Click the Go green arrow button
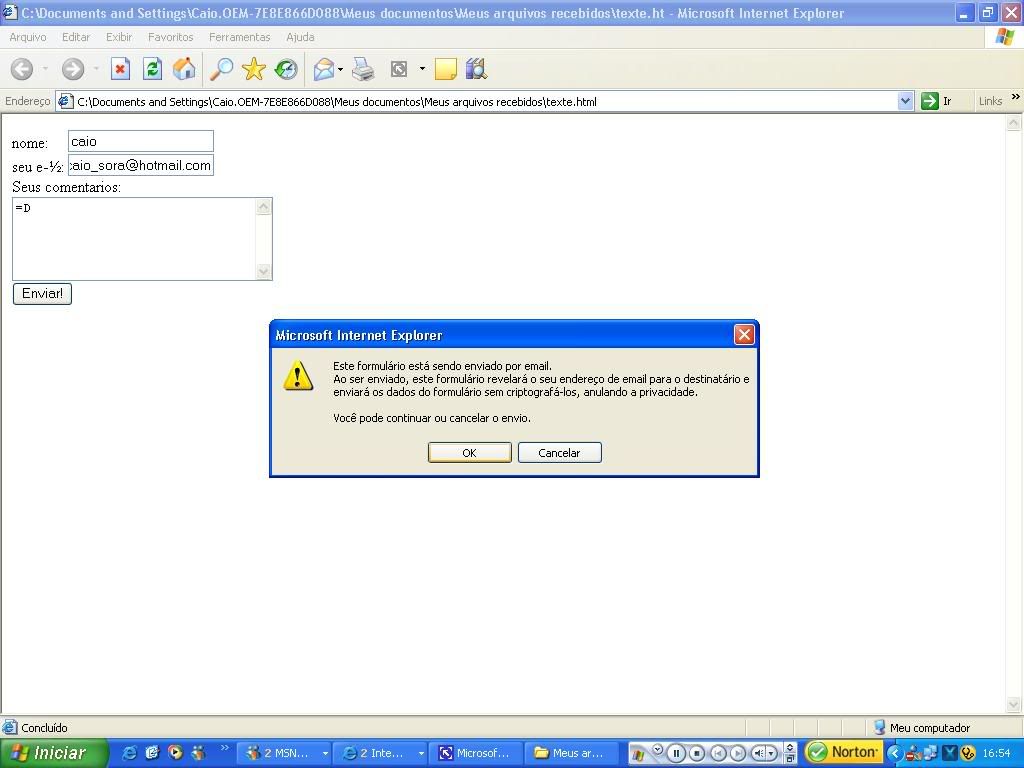The height and width of the screenshot is (768, 1024). tap(929, 101)
